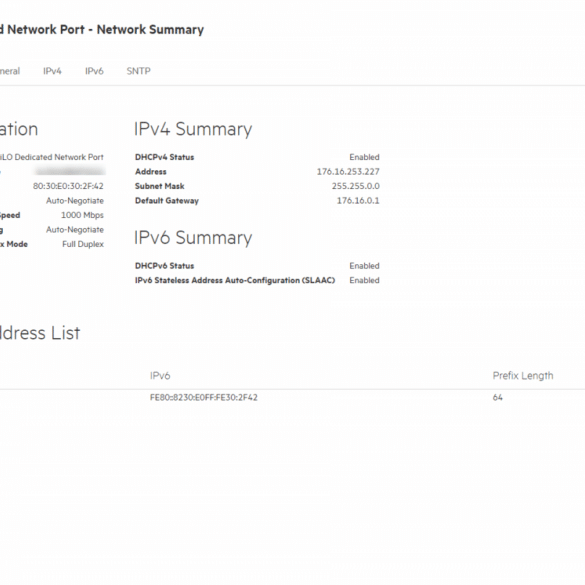Click the DHCPv4 Status Enabled value
This screenshot has width=585, height=585.
point(364,157)
